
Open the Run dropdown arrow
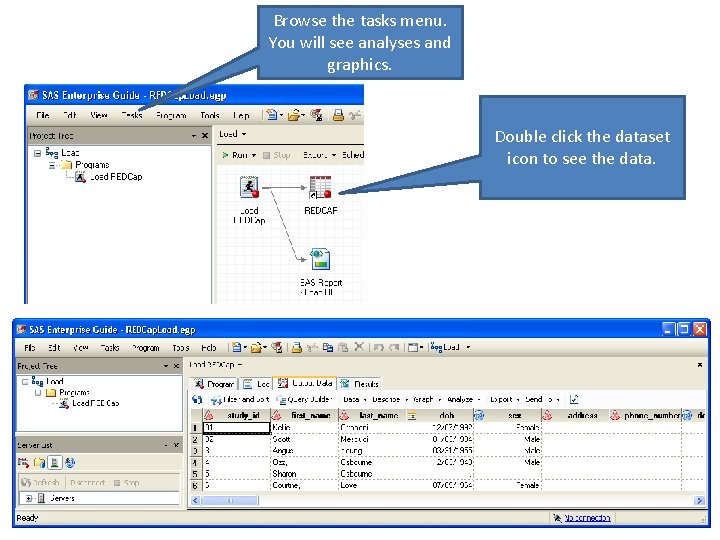click(x=253, y=155)
